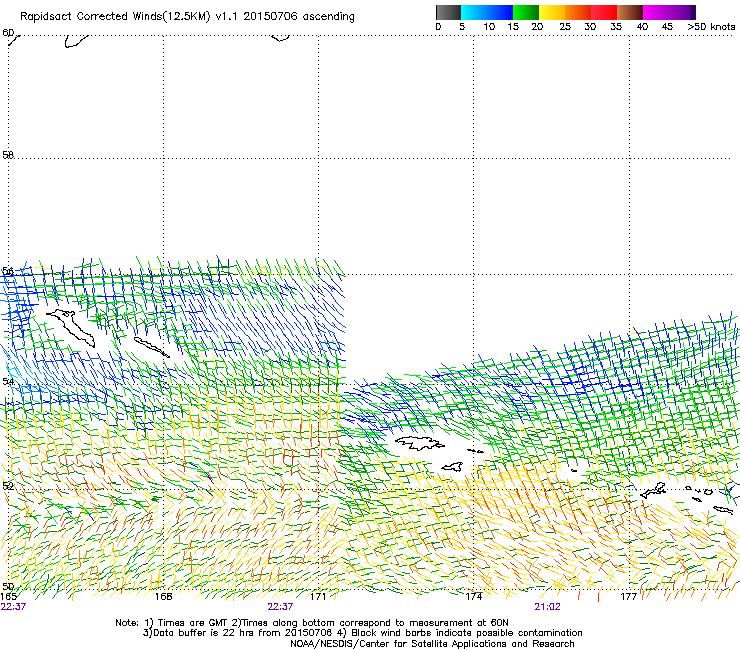Click the gray 0-5 knots color segment
740x650 pixels.
[448, 12]
